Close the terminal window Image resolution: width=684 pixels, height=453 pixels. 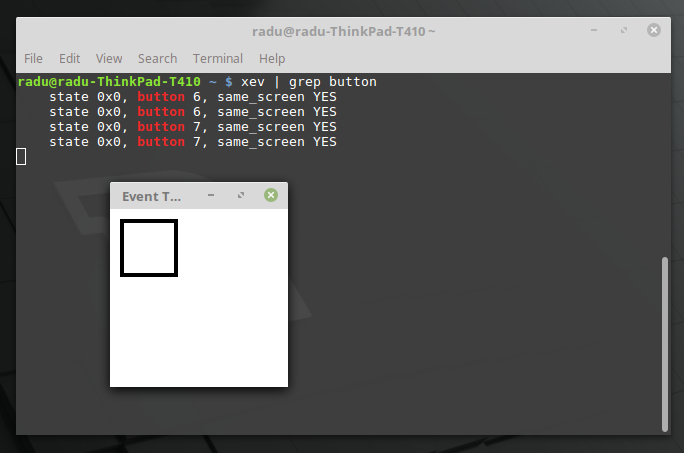[653, 30]
